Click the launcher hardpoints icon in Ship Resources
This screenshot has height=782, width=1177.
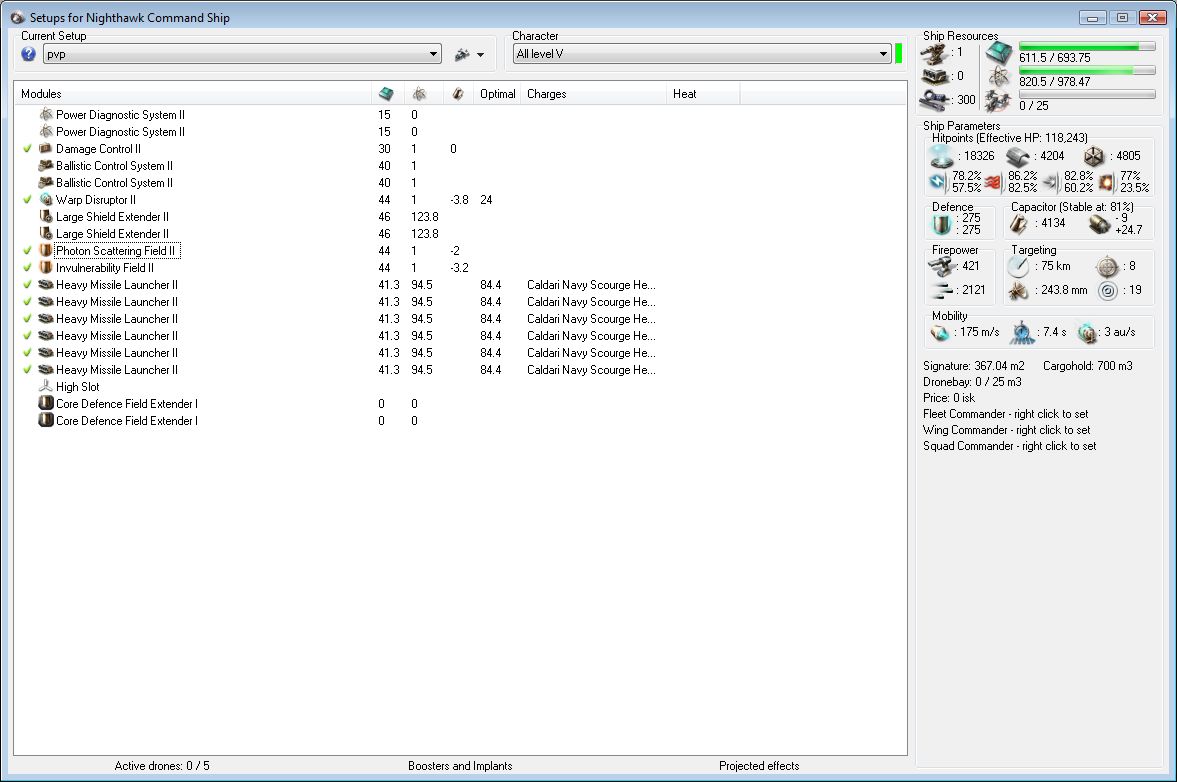click(934, 77)
